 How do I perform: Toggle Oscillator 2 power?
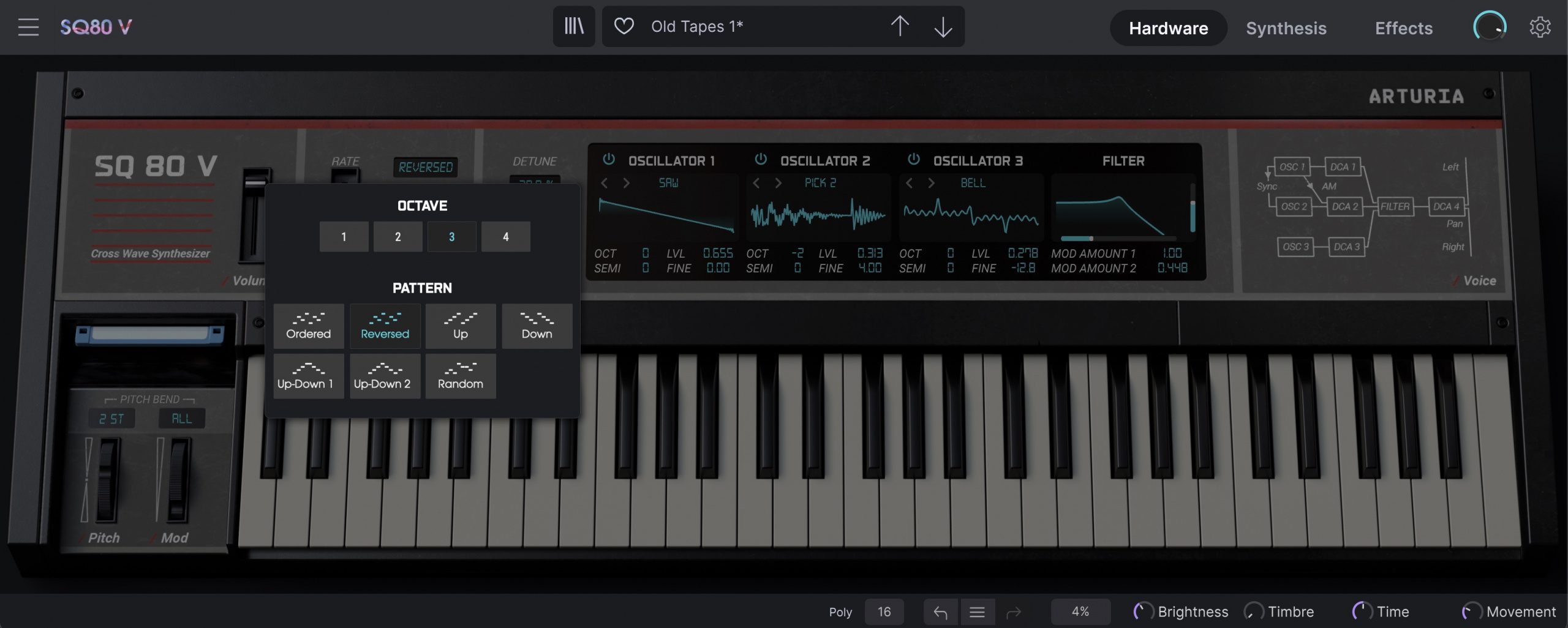point(761,160)
